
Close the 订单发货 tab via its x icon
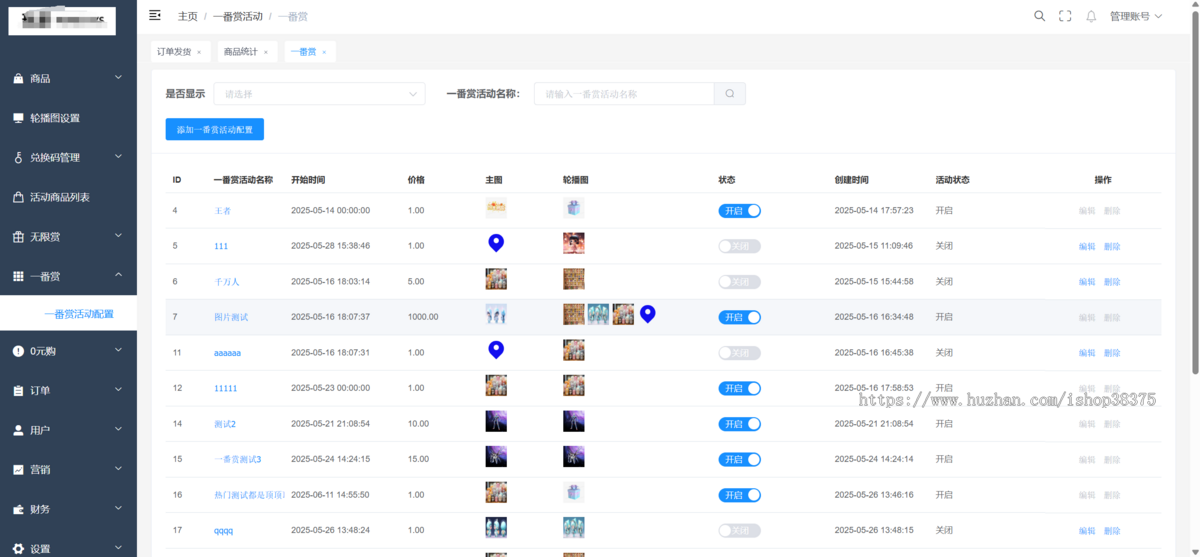pos(199,52)
